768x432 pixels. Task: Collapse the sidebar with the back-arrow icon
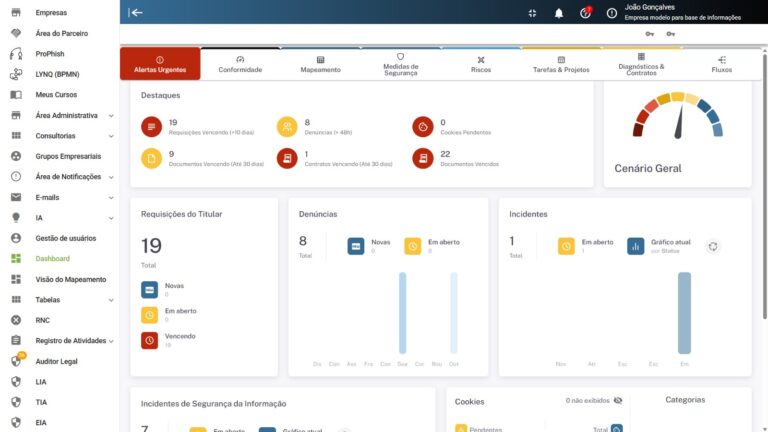pyautogui.click(x=136, y=12)
